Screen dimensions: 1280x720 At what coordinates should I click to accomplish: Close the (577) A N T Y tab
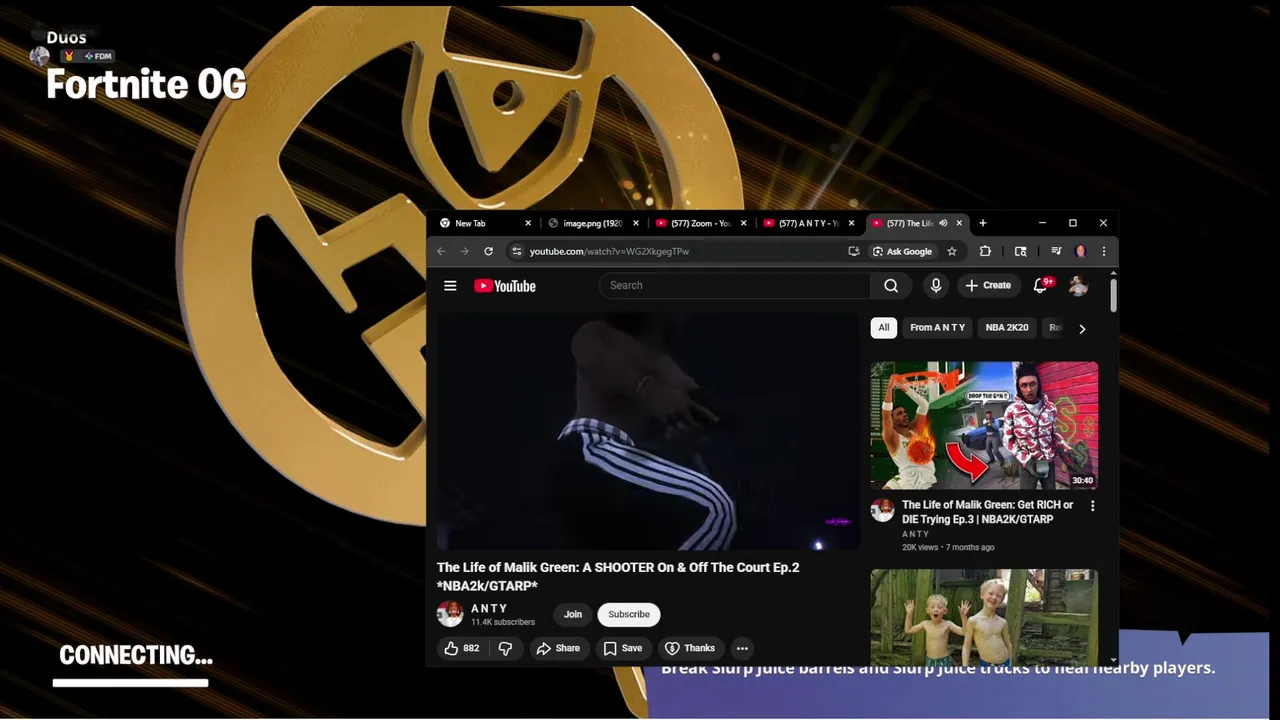click(x=851, y=223)
